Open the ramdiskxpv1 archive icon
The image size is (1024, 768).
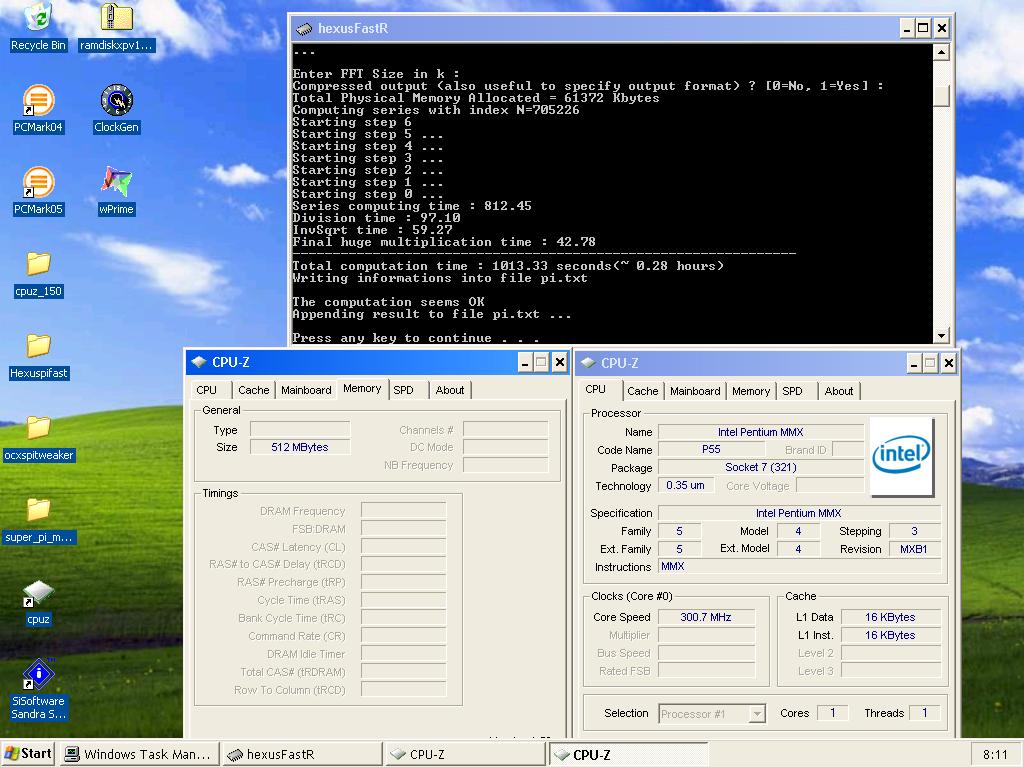click(x=116, y=26)
